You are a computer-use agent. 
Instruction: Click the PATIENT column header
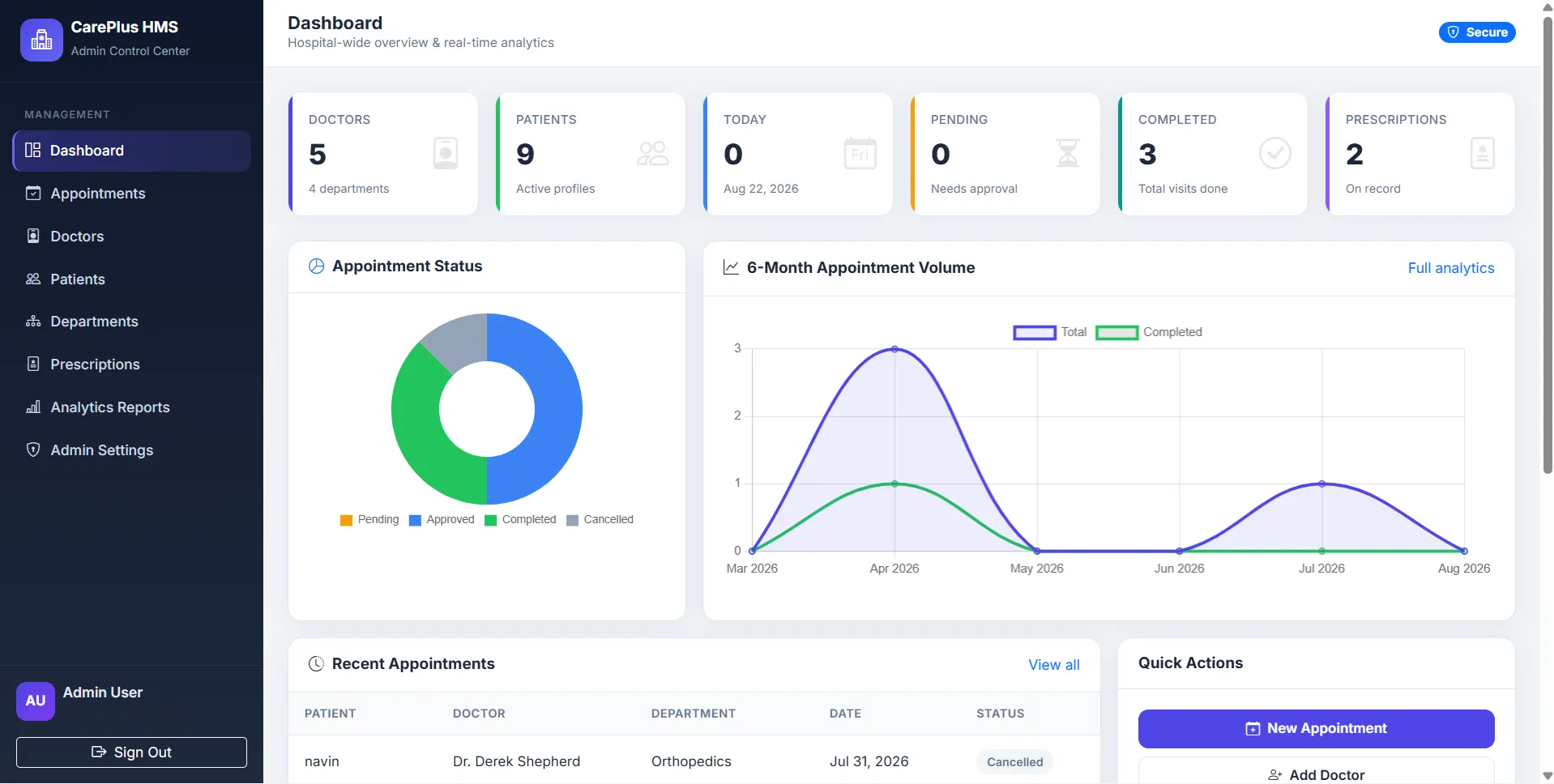[330, 714]
